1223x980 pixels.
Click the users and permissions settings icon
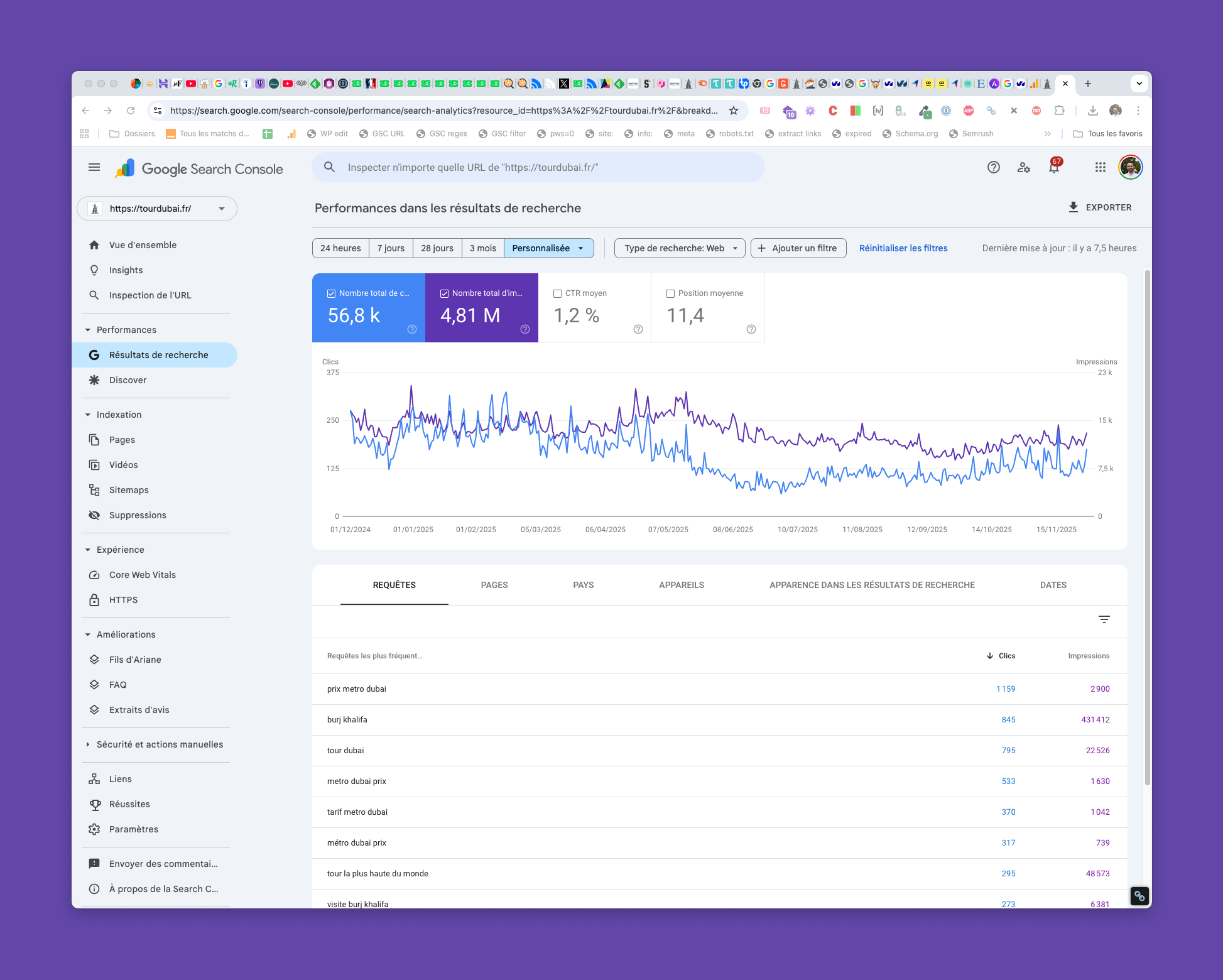[x=1023, y=167]
